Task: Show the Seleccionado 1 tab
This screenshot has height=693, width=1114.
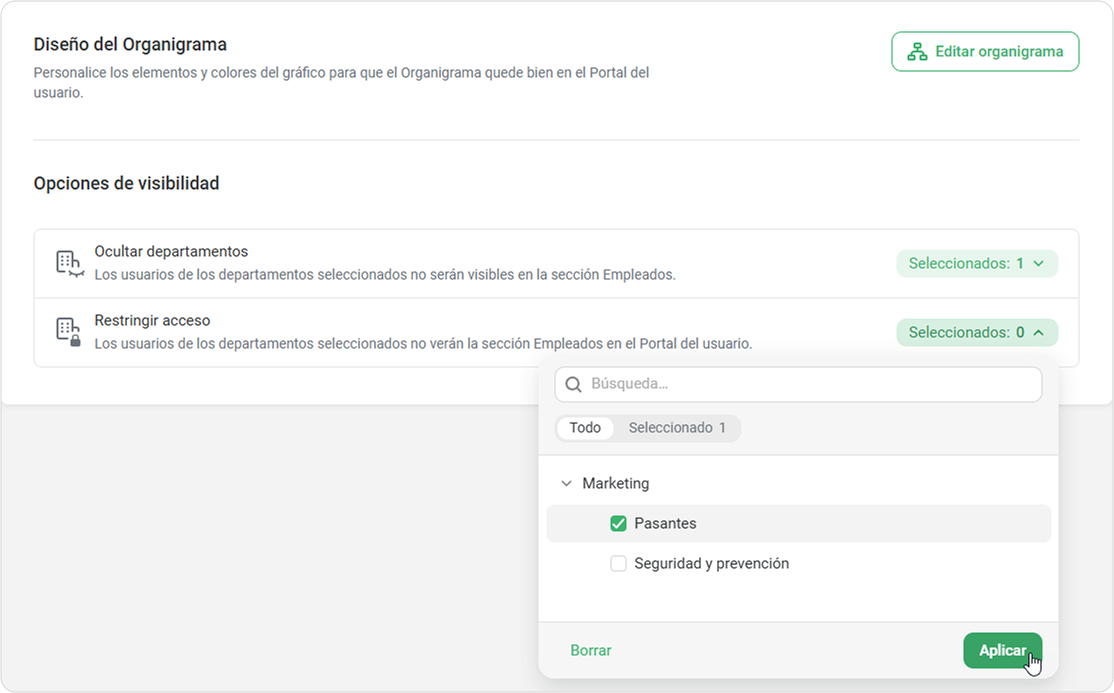Action: pyautogui.click(x=677, y=428)
